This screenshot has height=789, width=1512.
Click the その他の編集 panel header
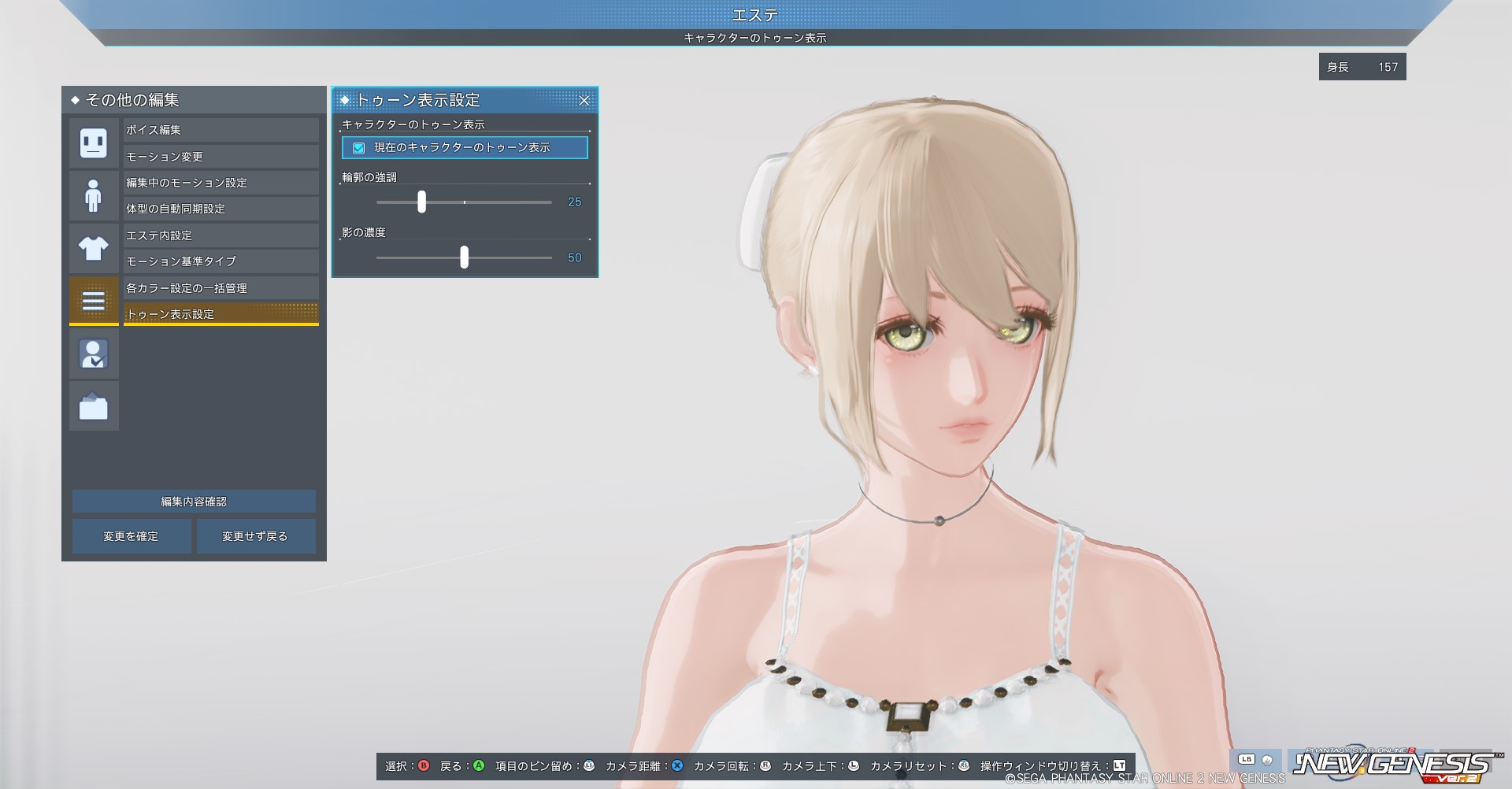pos(194,100)
